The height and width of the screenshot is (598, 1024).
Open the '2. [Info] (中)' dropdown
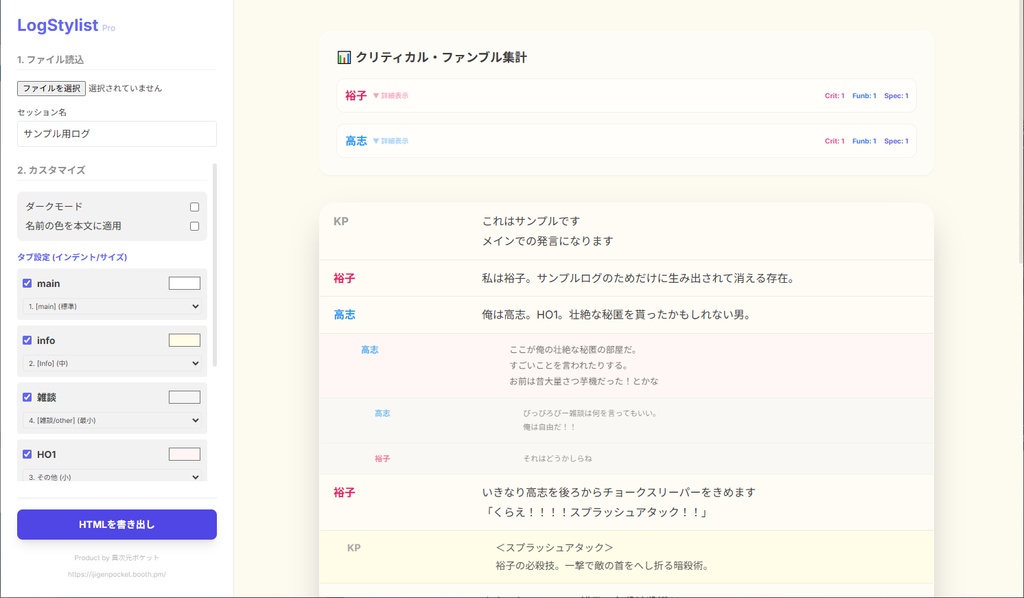pyautogui.click(x=112, y=363)
